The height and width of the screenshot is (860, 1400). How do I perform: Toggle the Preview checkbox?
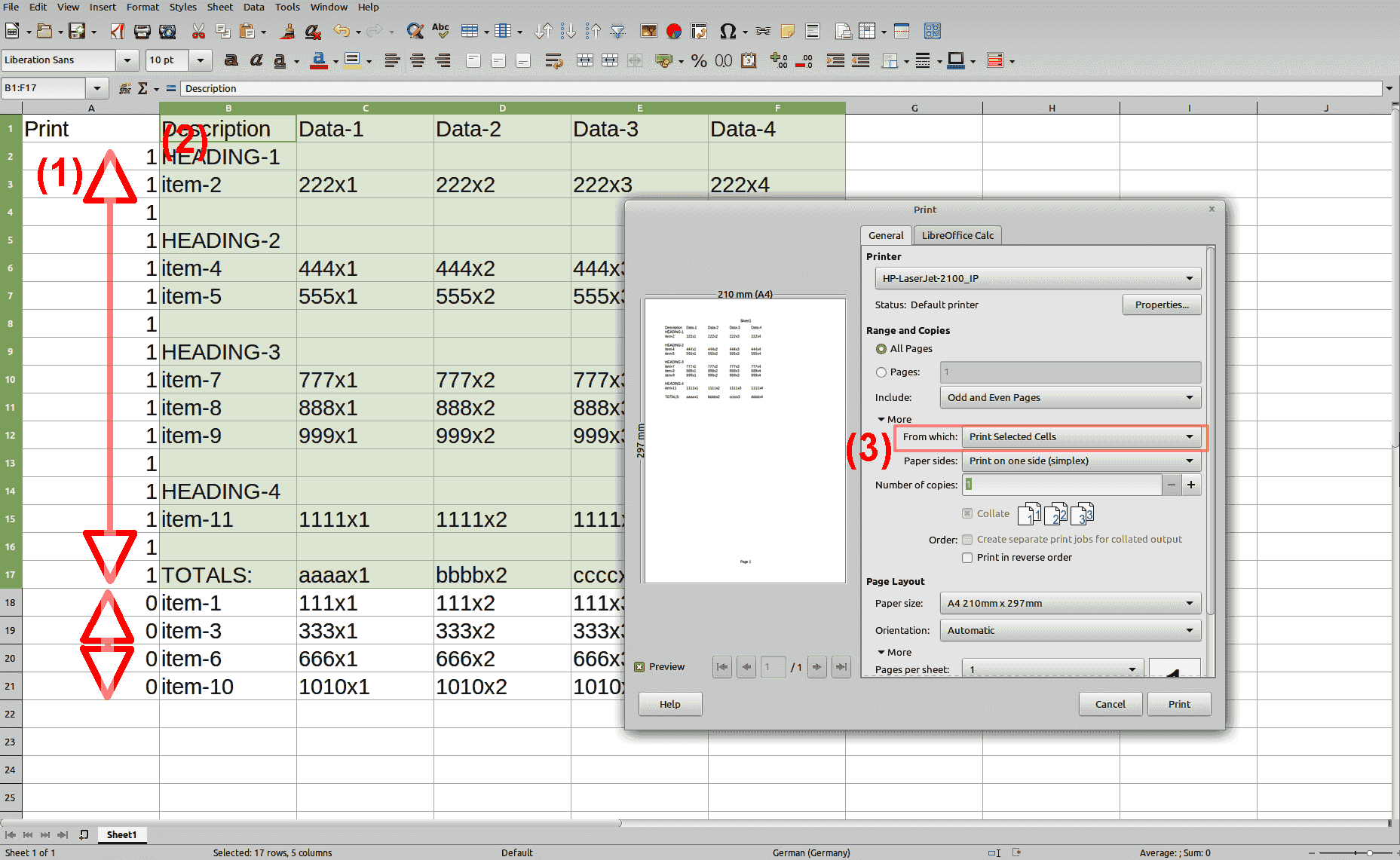click(639, 667)
